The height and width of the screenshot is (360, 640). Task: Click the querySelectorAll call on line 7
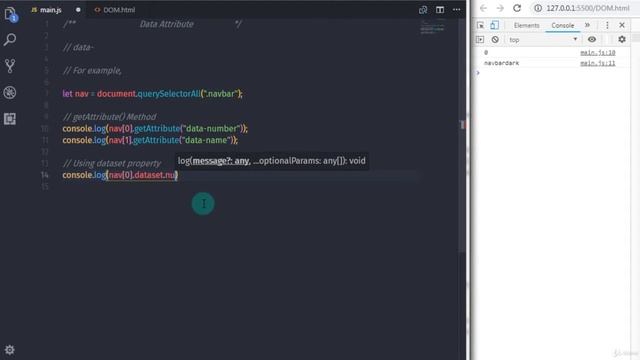[169, 94]
